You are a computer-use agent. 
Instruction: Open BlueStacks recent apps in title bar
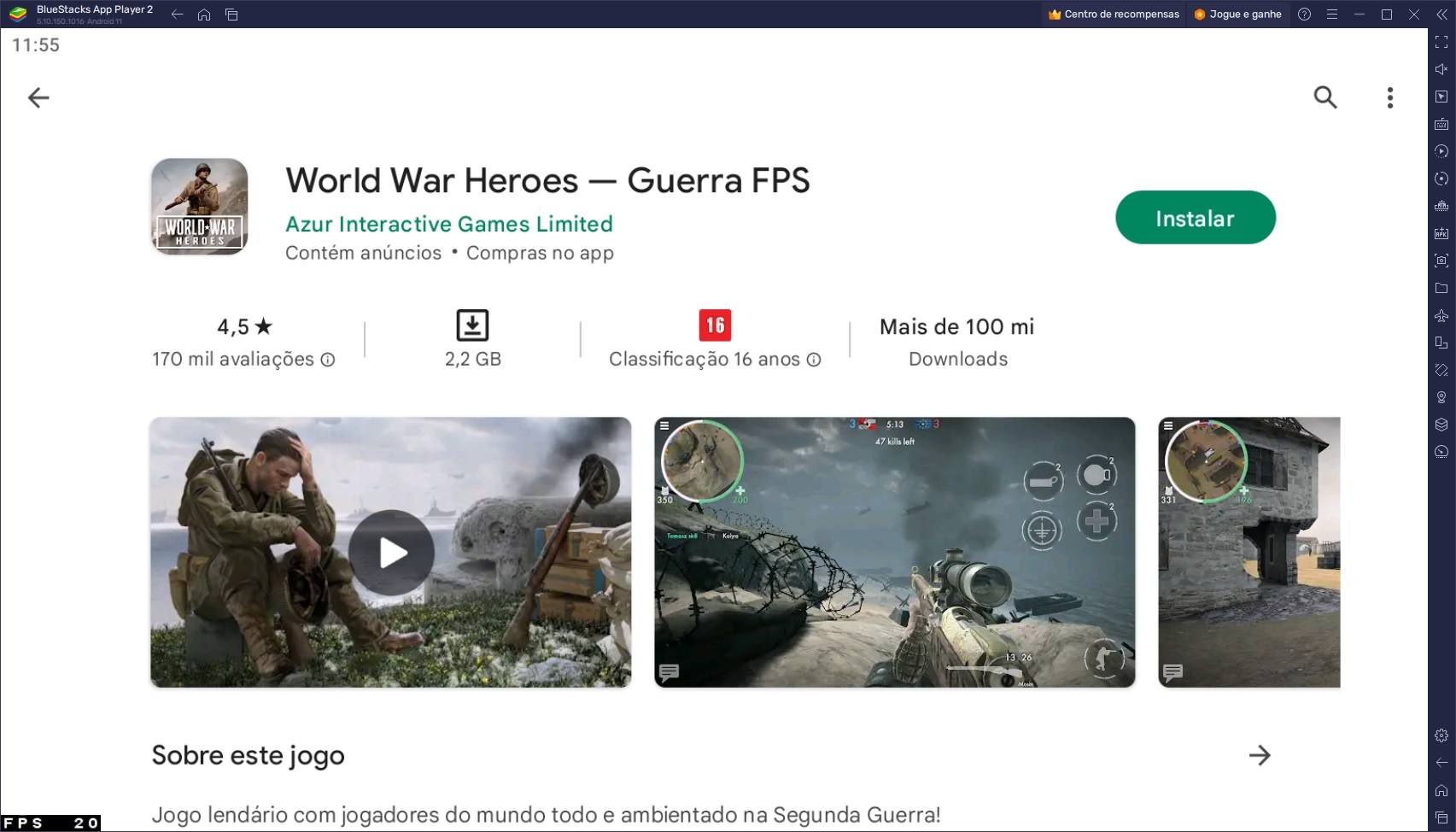click(x=231, y=14)
